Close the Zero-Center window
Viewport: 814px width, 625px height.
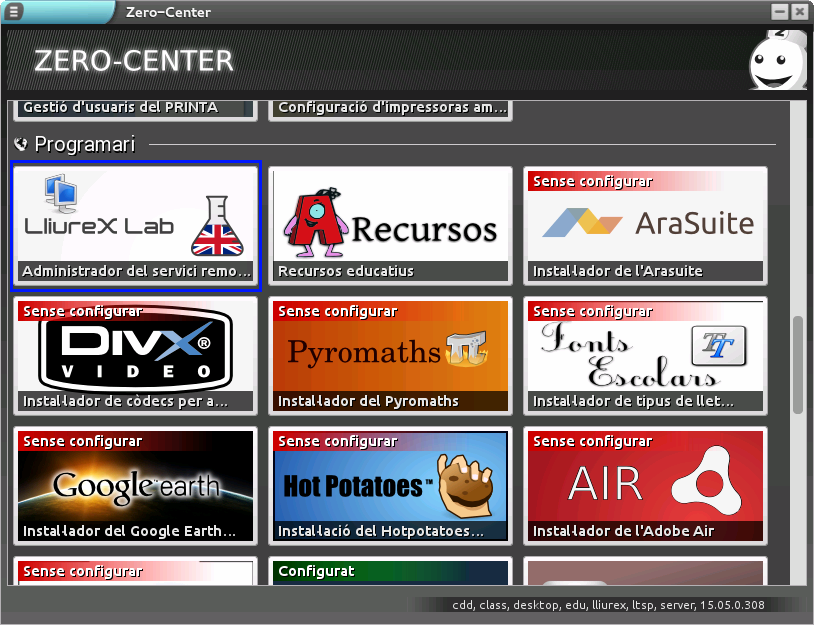(799, 12)
